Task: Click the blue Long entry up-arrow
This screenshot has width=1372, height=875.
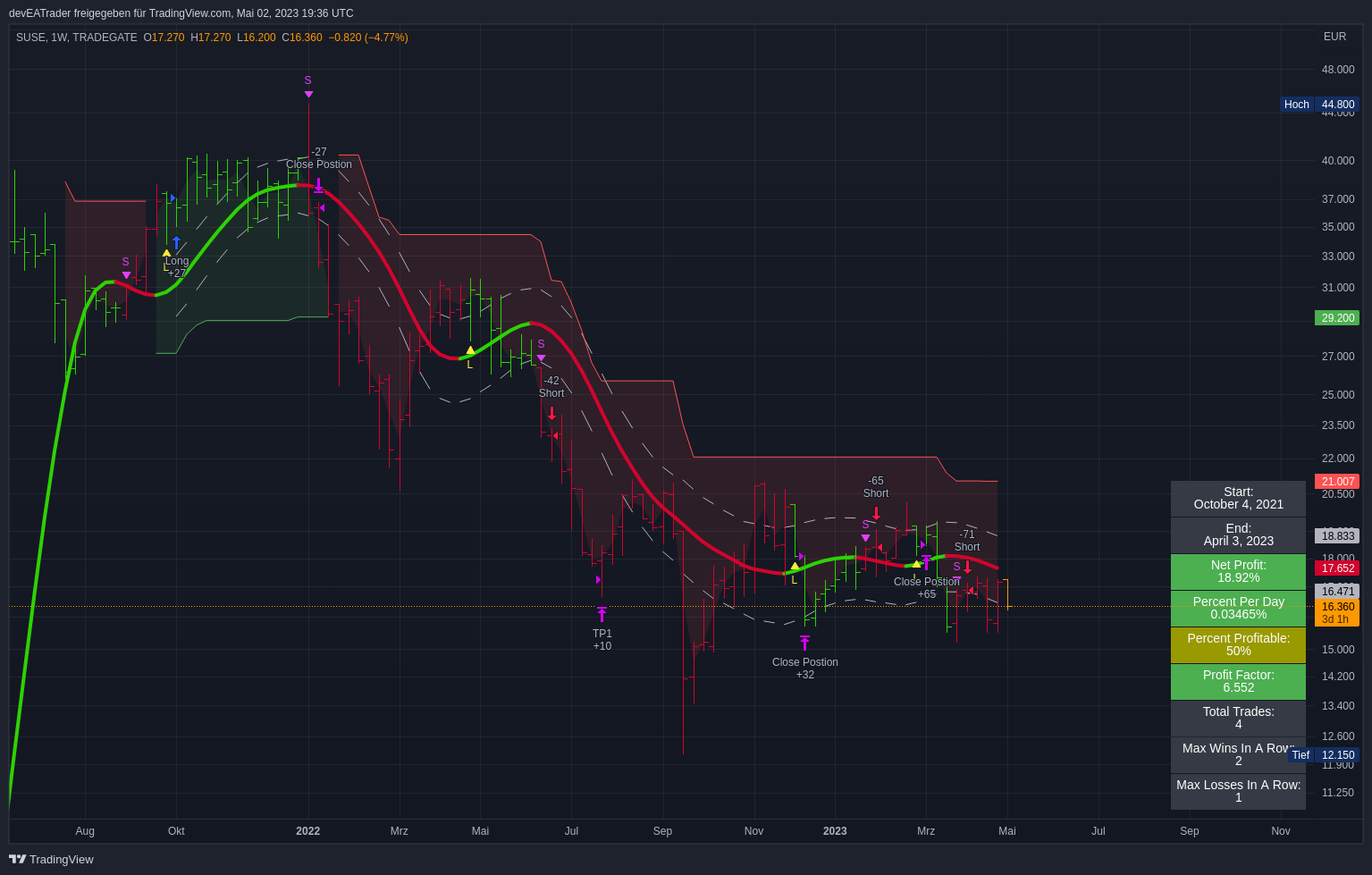Action: pyautogui.click(x=176, y=243)
